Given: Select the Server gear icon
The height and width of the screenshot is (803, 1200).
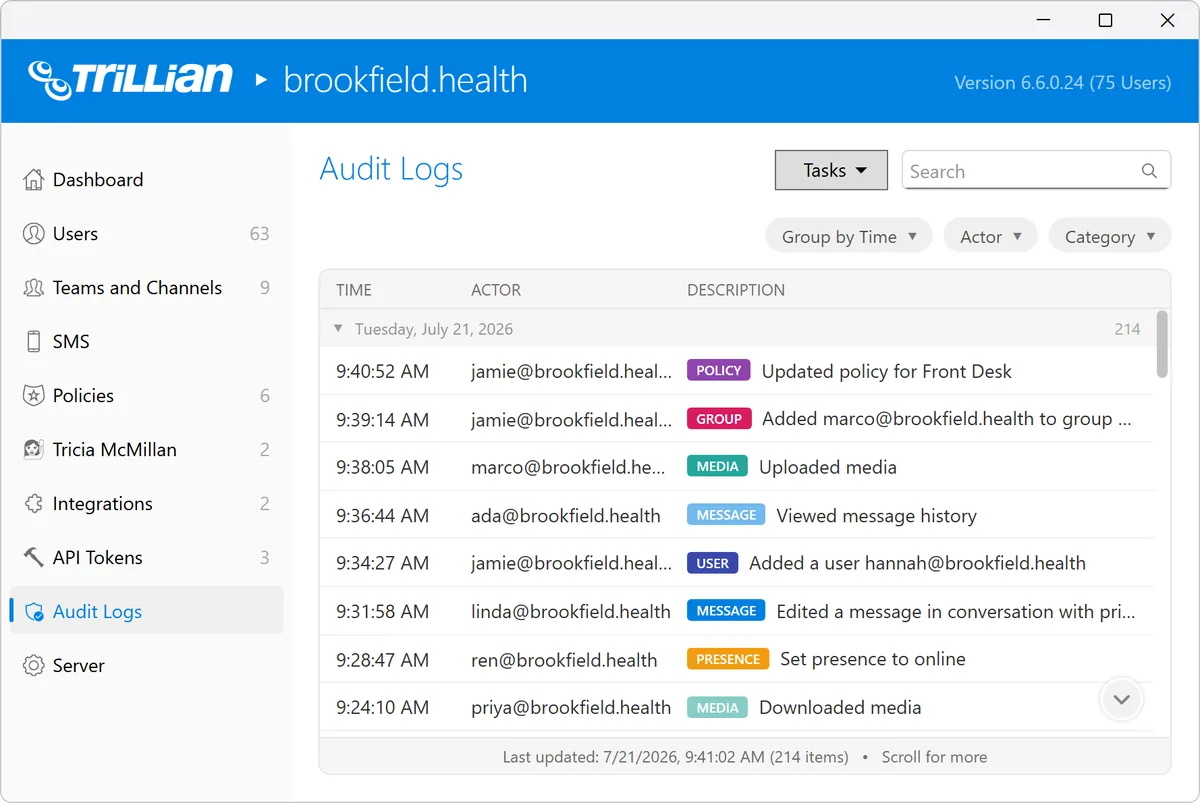Looking at the screenshot, I should (34, 666).
